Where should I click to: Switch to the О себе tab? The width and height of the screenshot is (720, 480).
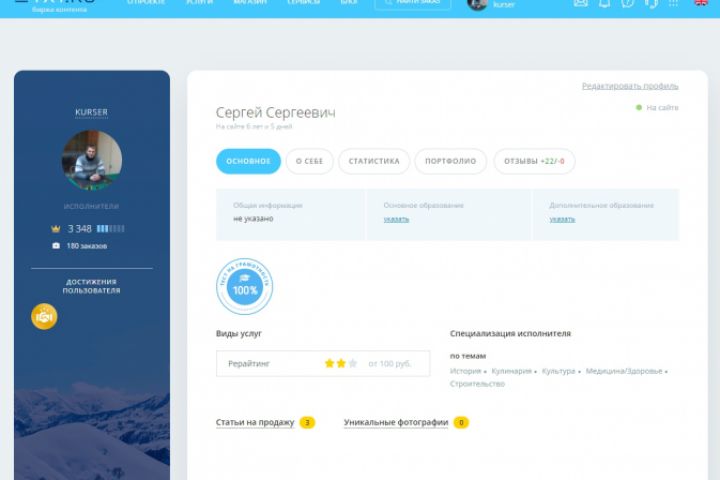(309, 161)
